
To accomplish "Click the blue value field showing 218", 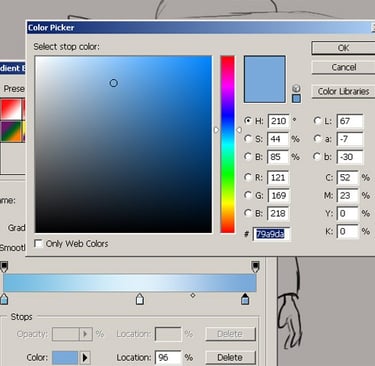I will 278,213.
